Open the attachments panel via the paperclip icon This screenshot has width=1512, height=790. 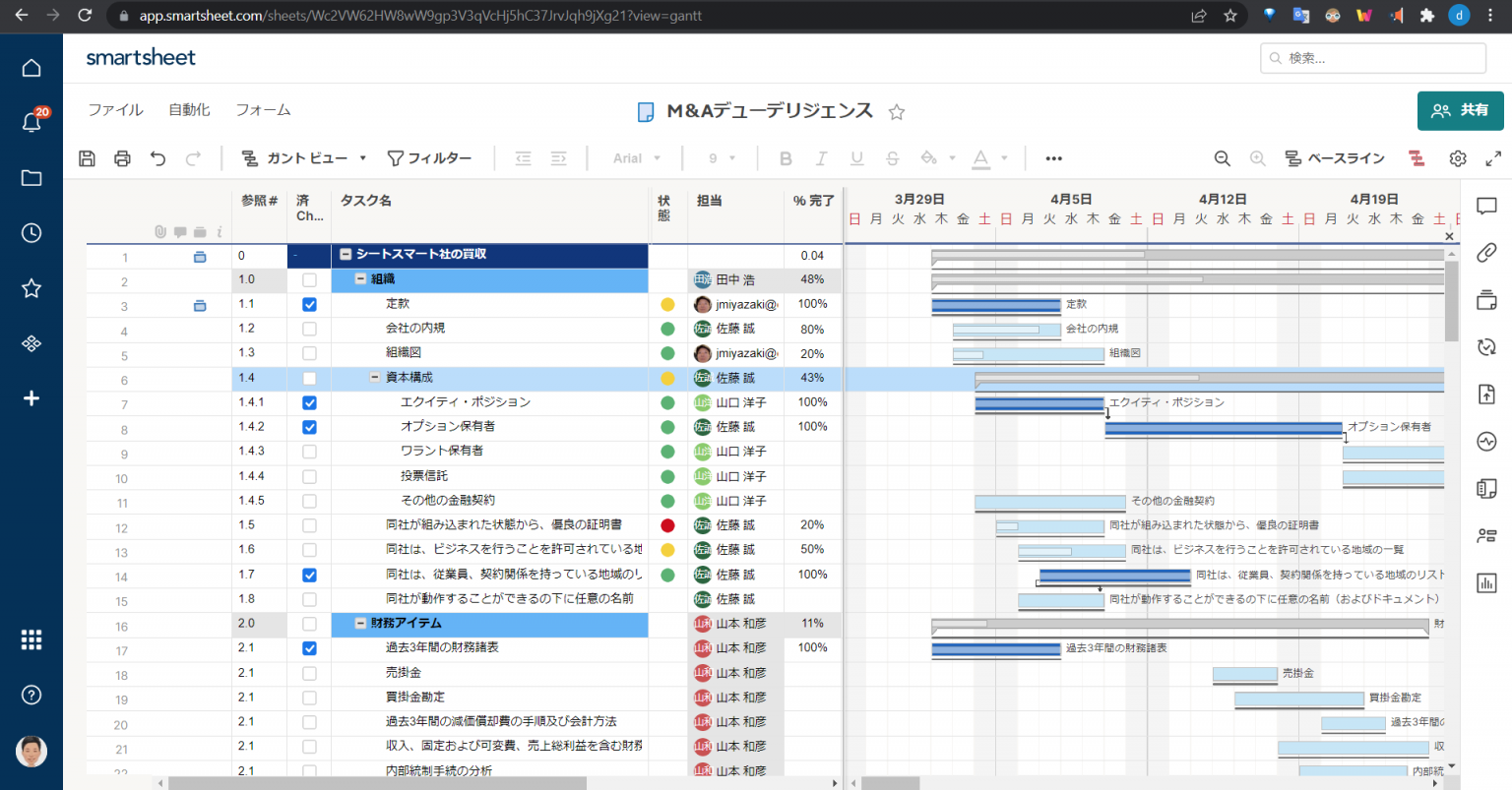tap(1486, 253)
